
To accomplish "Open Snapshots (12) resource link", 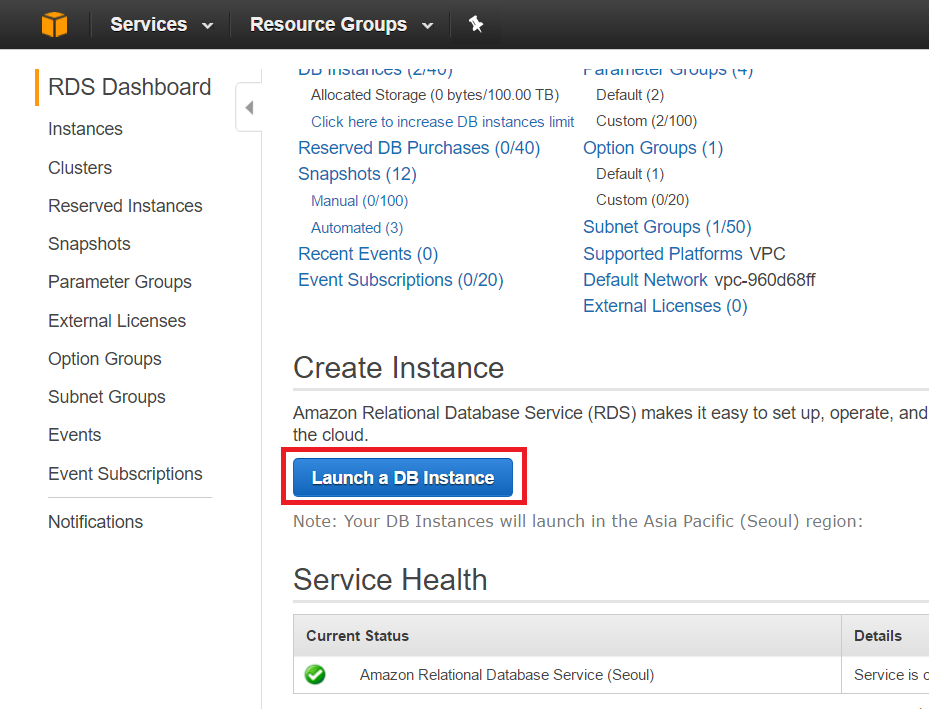I will (x=357, y=174).
